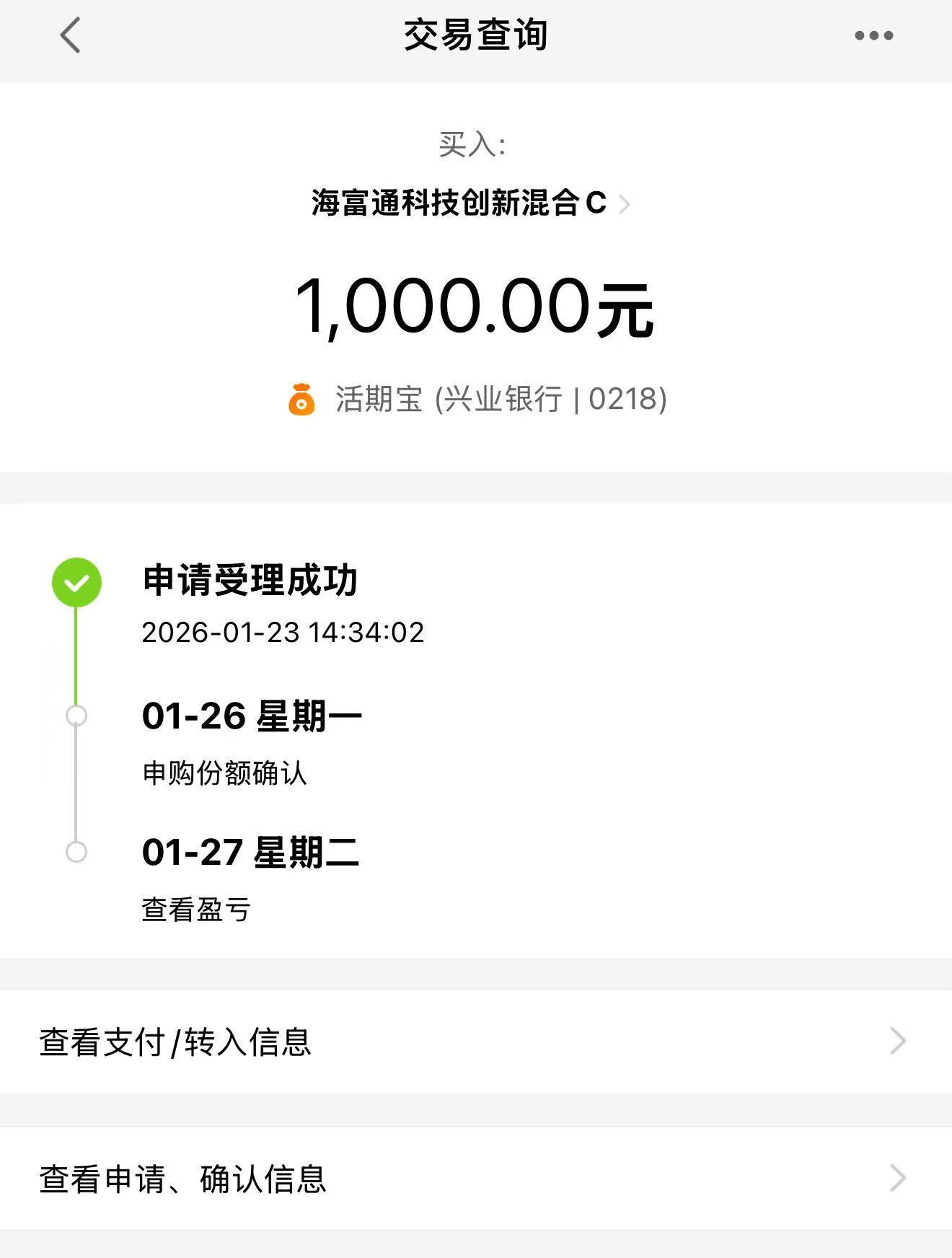Open the 海富通科技创新混合C fund link
Image resolution: width=952 pixels, height=1258 pixels.
pos(459,203)
